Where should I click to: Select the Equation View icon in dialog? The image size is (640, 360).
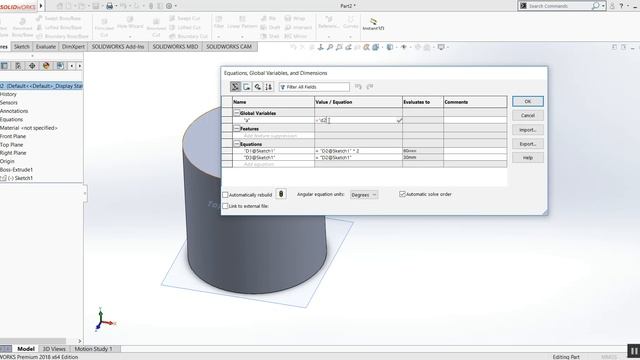(236, 87)
